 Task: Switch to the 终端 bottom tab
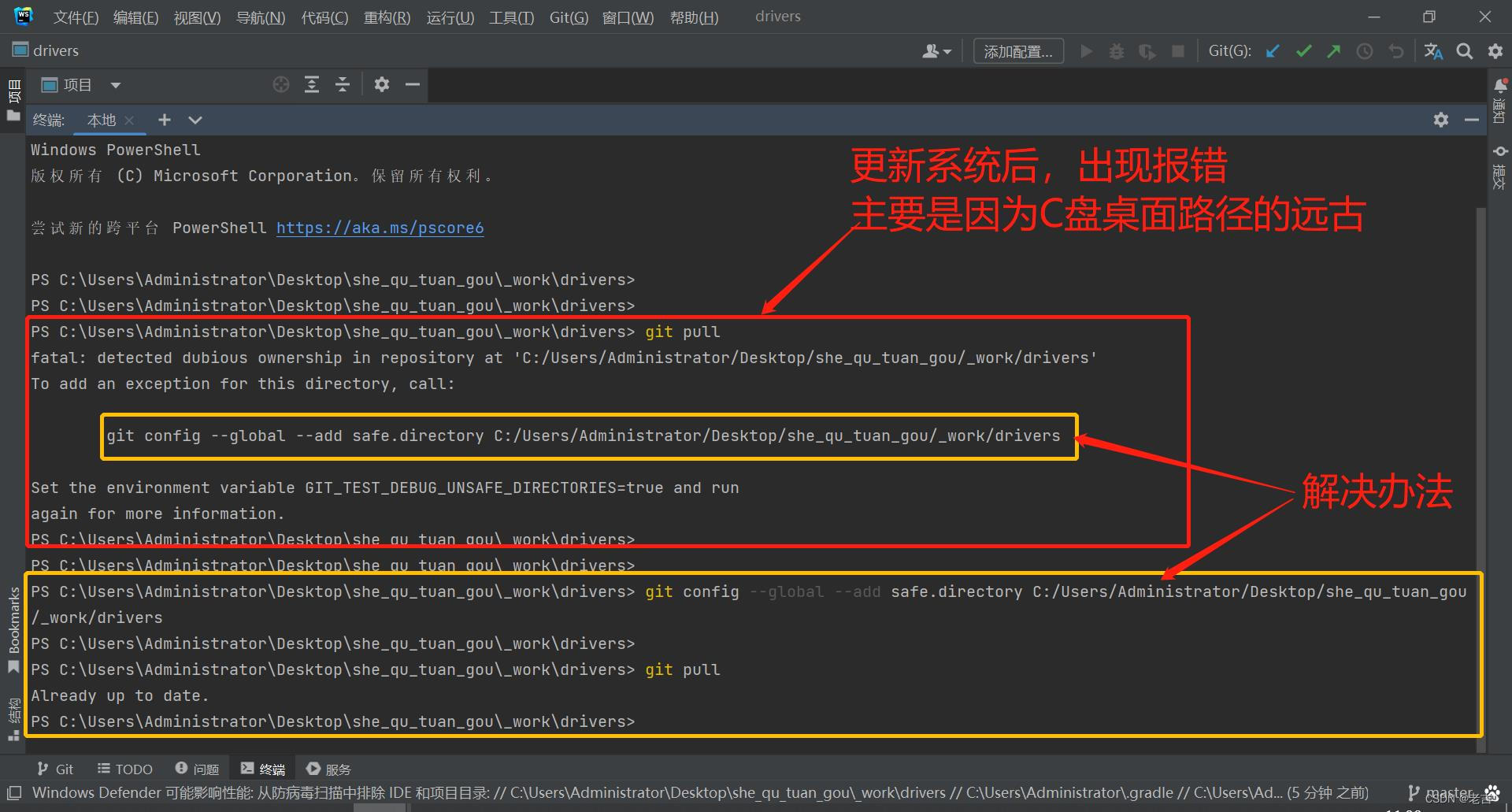[x=263, y=769]
